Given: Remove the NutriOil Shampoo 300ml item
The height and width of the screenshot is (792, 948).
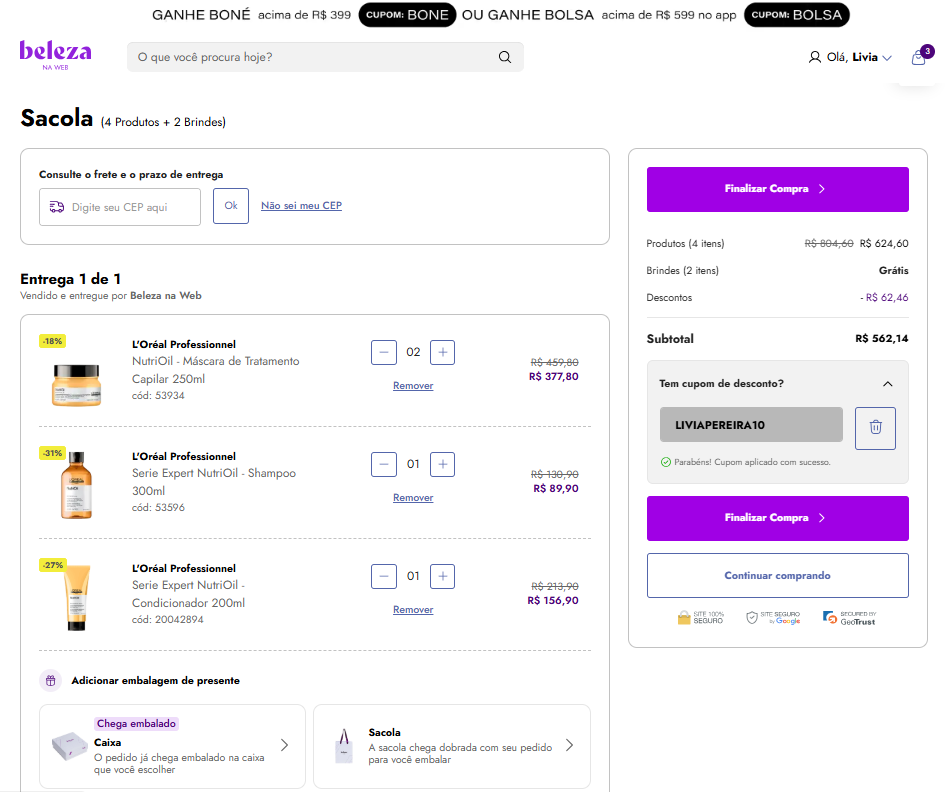Looking at the screenshot, I should (x=413, y=498).
